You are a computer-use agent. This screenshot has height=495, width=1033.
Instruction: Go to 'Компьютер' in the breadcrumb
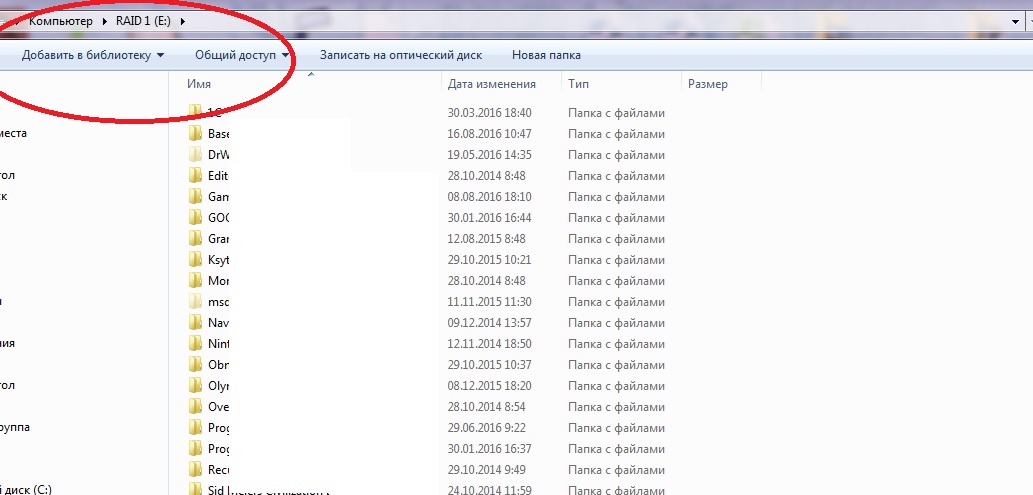pos(61,21)
